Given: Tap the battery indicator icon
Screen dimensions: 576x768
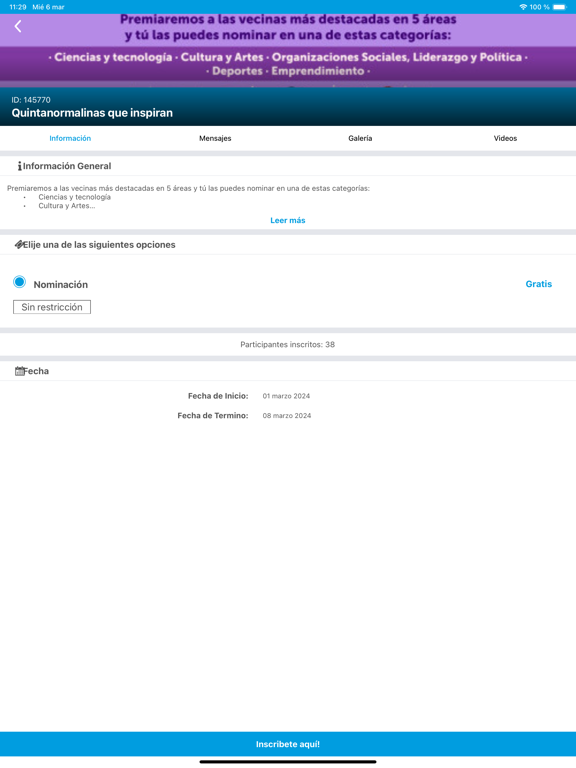Looking at the screenshot, I should [x=560, y=7].
